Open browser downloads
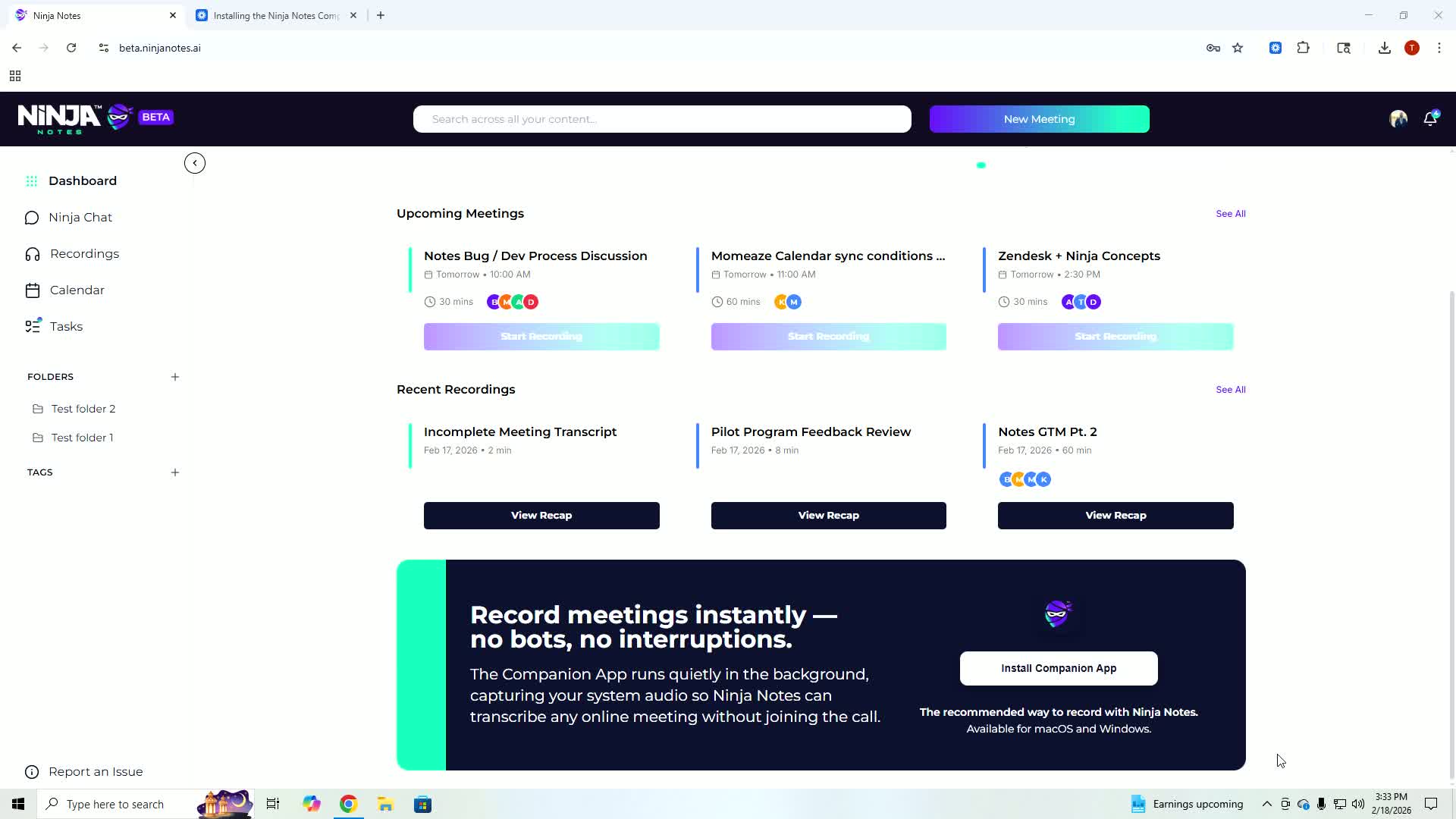Image resolution: width=1456 pixels, height=819 pixels. [x=1385, y=48]
